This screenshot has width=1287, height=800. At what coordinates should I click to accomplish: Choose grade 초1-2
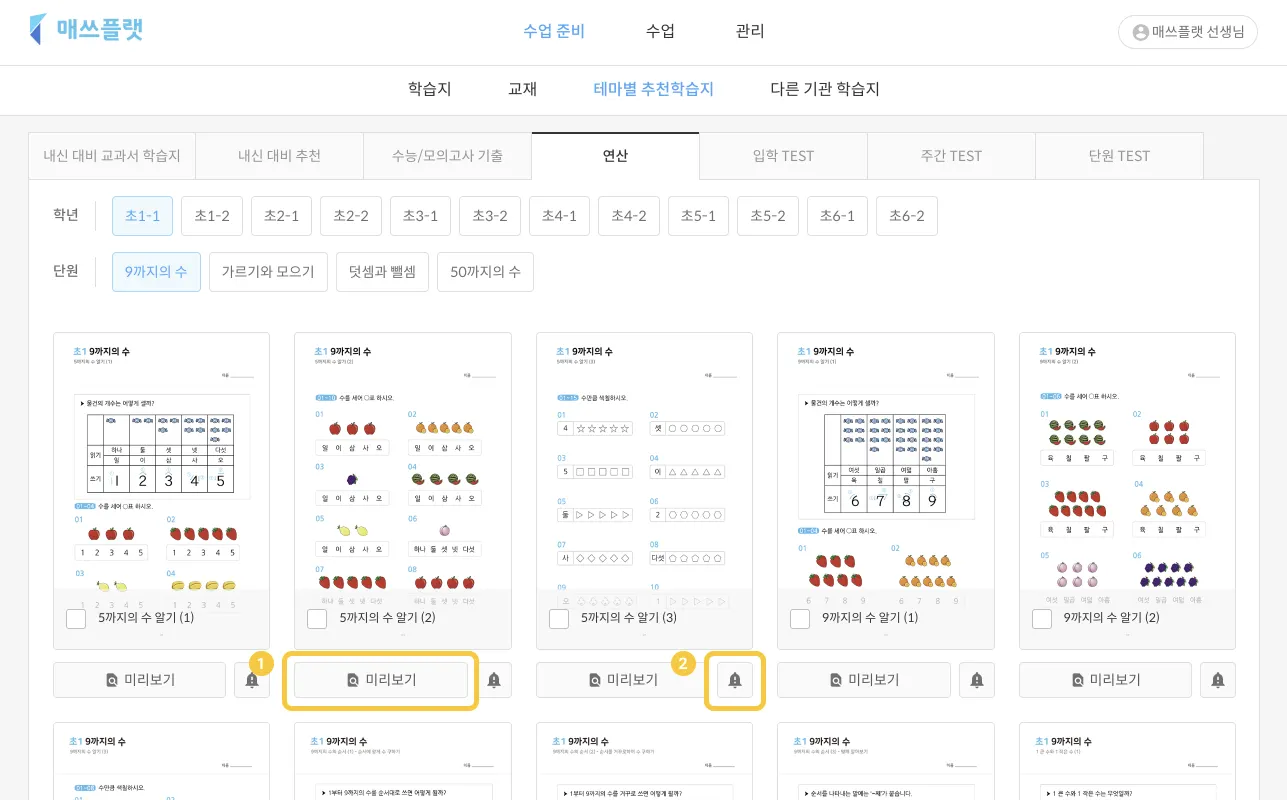click(212, 216)
